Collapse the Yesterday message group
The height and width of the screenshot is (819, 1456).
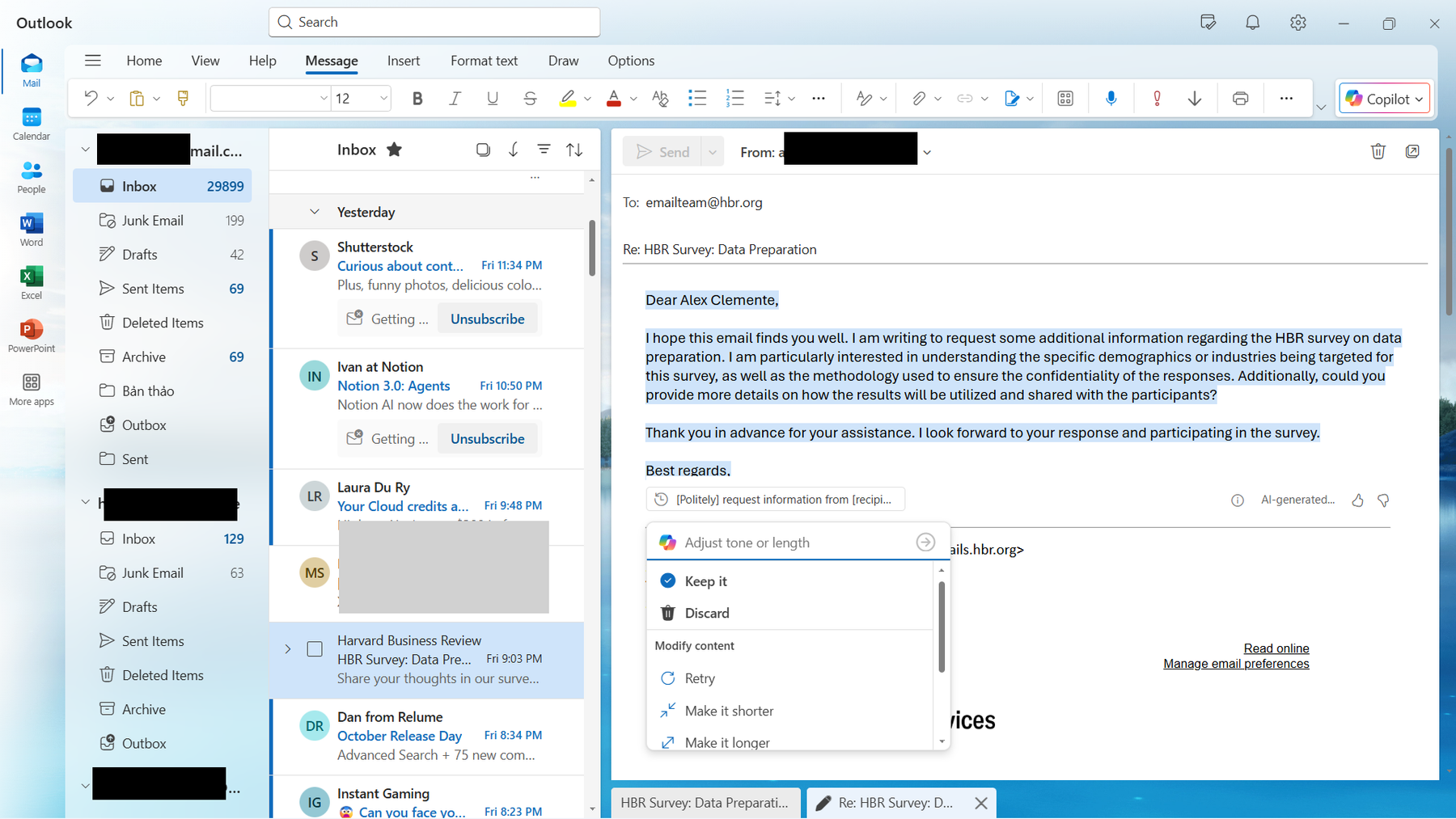click(315, 212)
